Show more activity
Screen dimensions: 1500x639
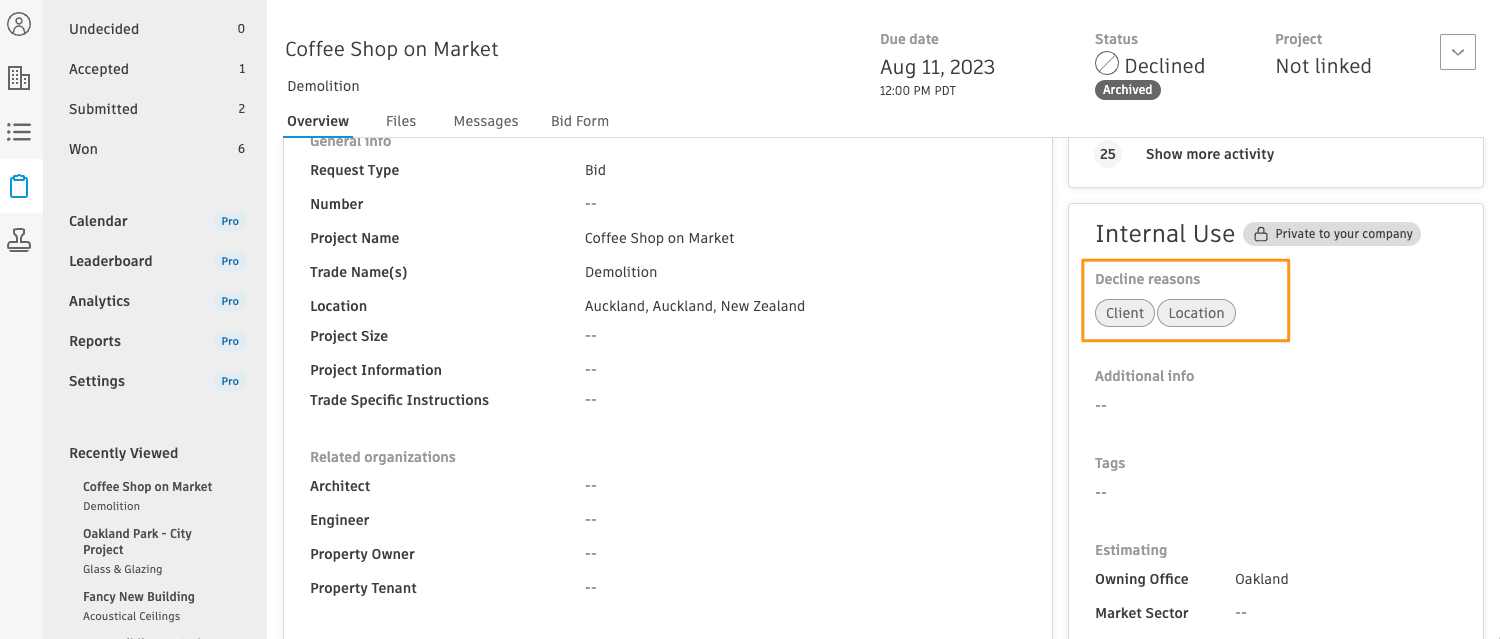click(1210, 154)
